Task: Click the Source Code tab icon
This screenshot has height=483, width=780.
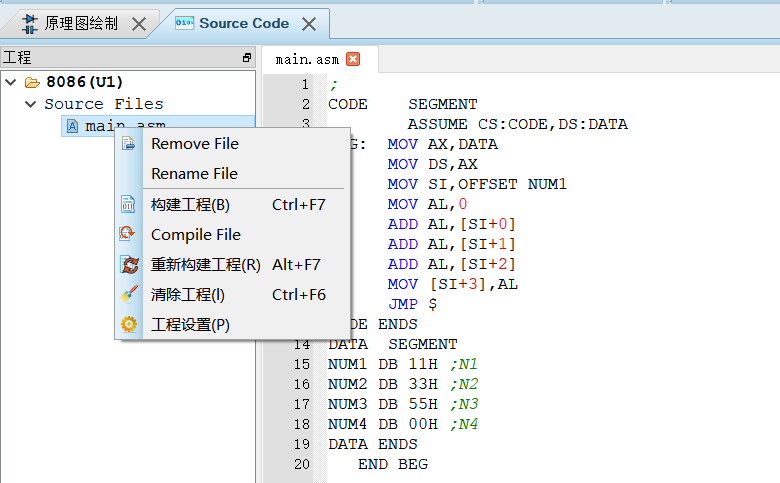Action: coord(184,23)
